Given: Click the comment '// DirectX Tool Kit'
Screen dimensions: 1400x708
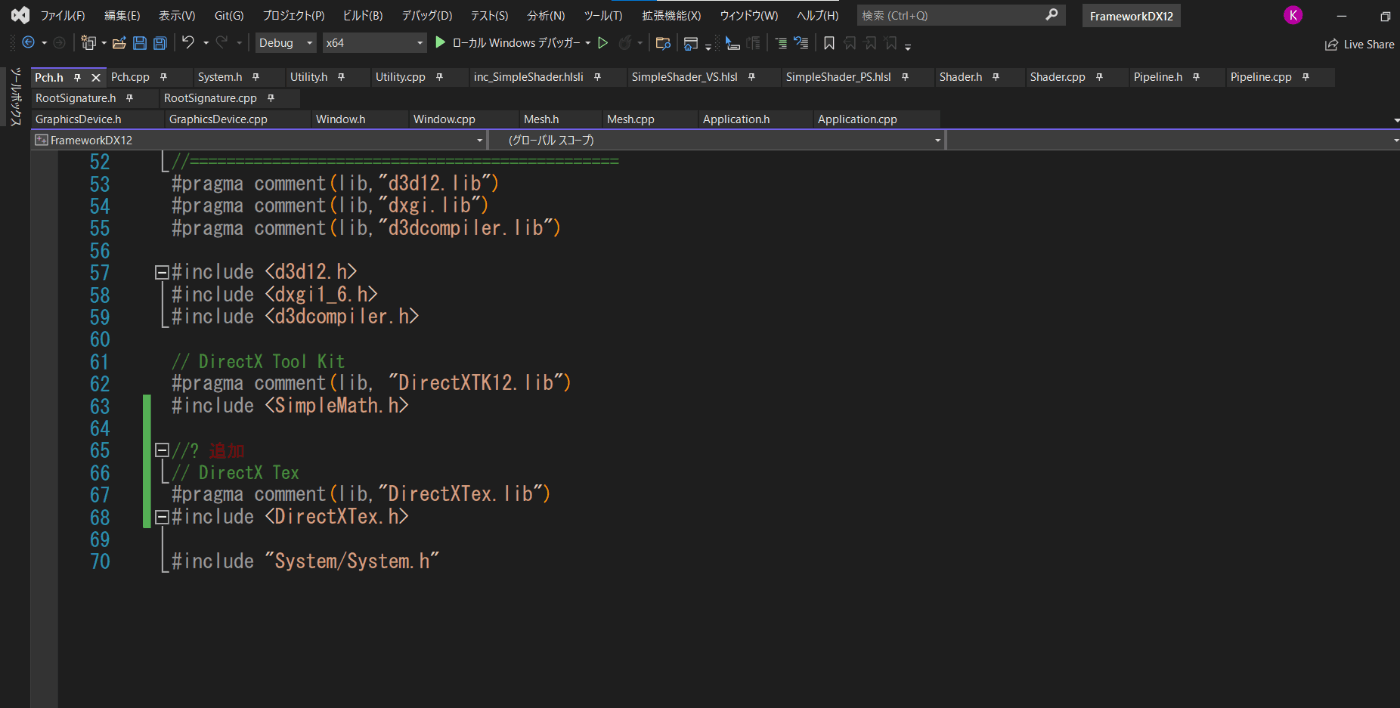Looking at the screenshot, I should coord(258,361).
